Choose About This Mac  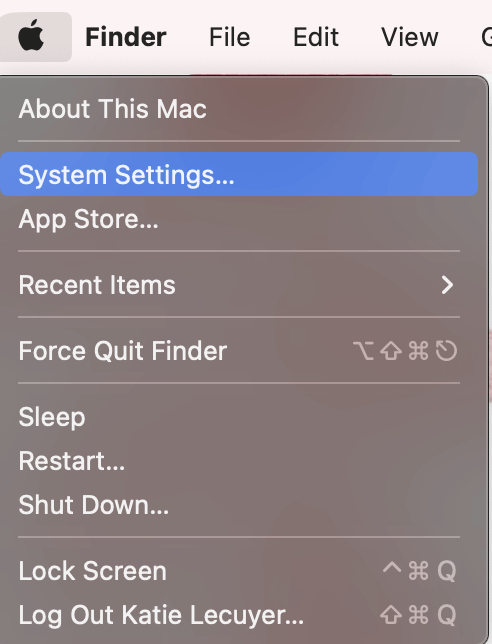pos(239,108)
